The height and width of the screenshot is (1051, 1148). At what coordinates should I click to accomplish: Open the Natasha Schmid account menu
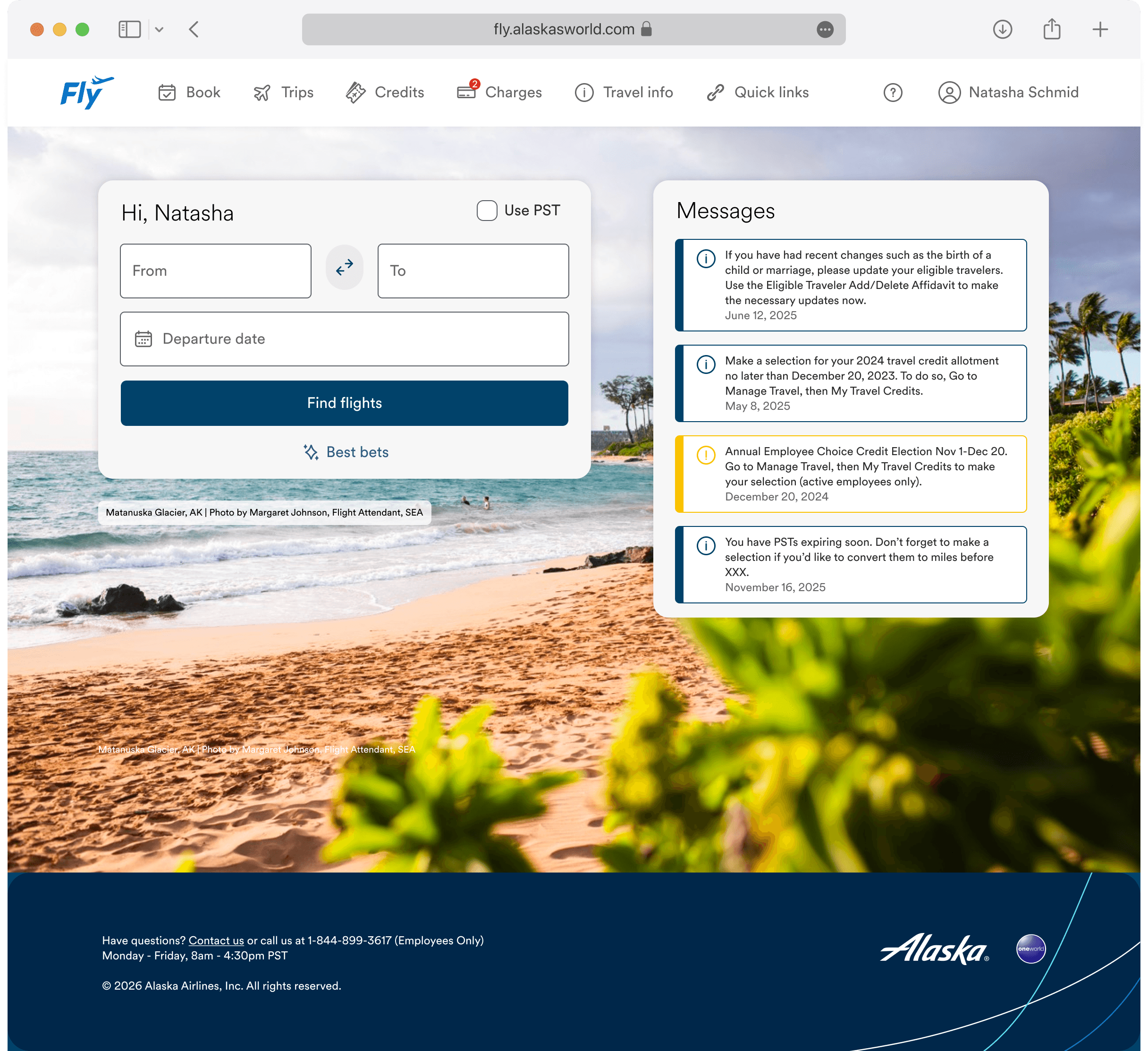(1008, 92)
